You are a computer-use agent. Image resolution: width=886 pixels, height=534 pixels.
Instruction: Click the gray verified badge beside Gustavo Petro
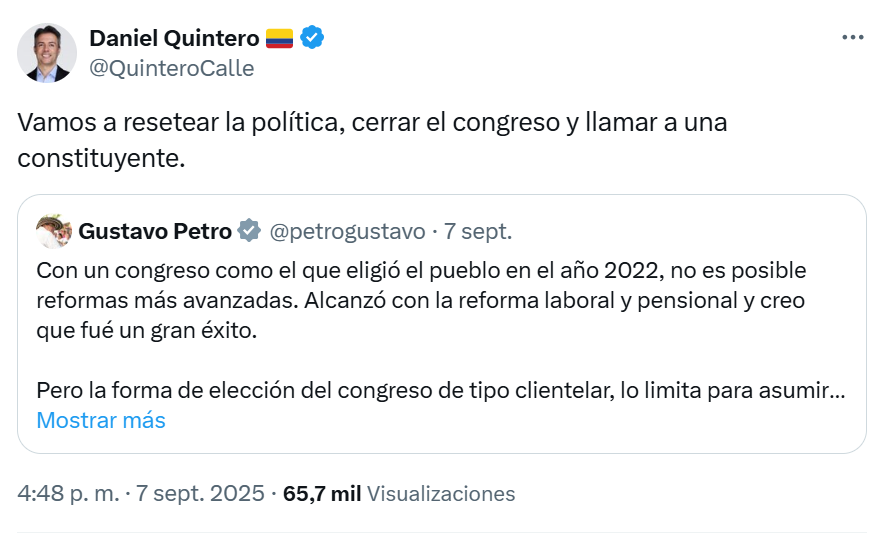coord(248,231)
